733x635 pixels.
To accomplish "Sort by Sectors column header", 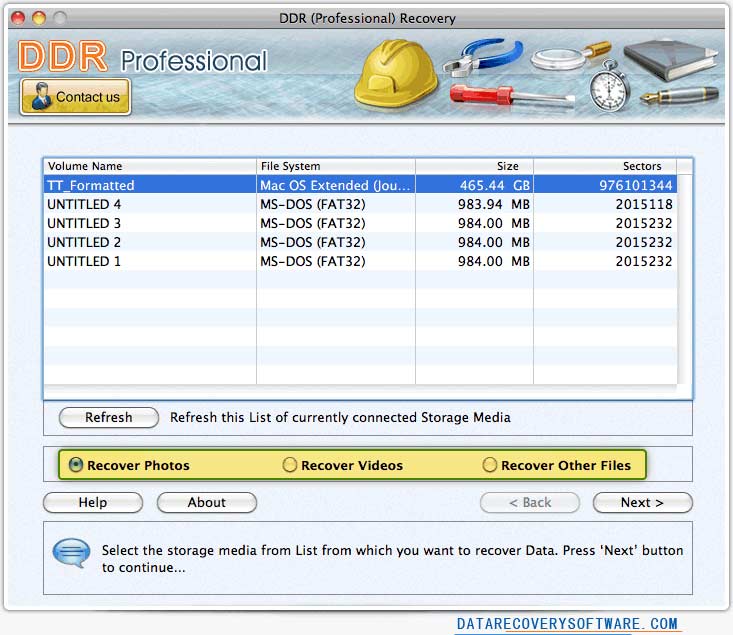I will coord(605,166).
